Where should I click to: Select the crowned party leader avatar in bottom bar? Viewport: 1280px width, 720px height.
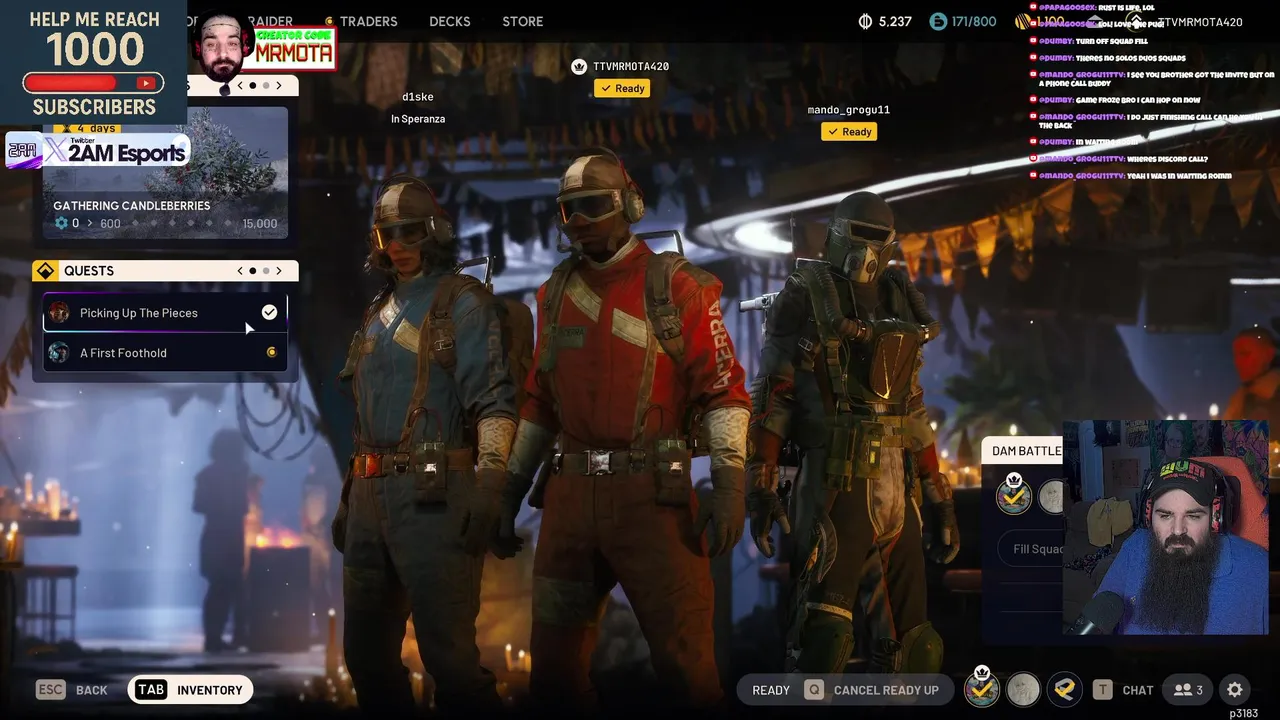tap(982, 688)
